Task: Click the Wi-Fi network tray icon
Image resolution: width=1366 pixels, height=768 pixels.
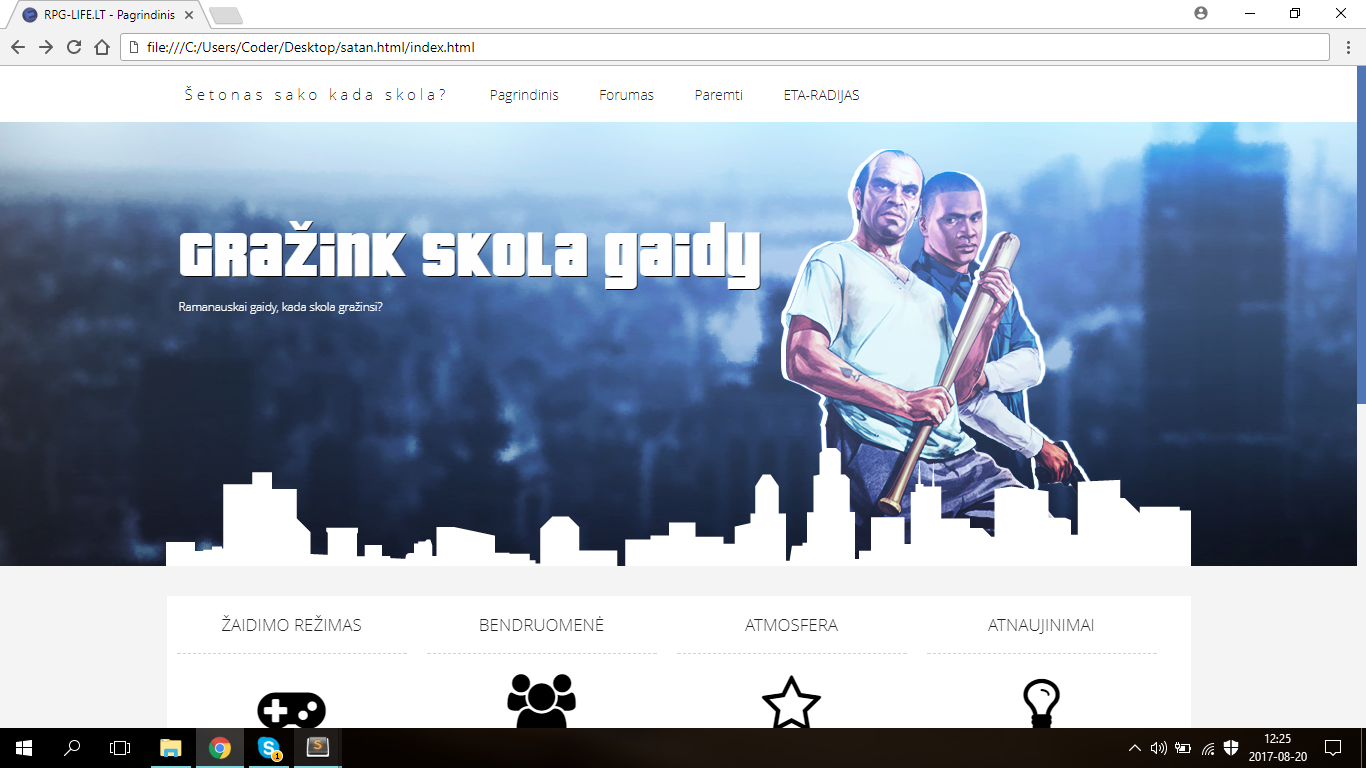Action: (x=1208, y=747)
